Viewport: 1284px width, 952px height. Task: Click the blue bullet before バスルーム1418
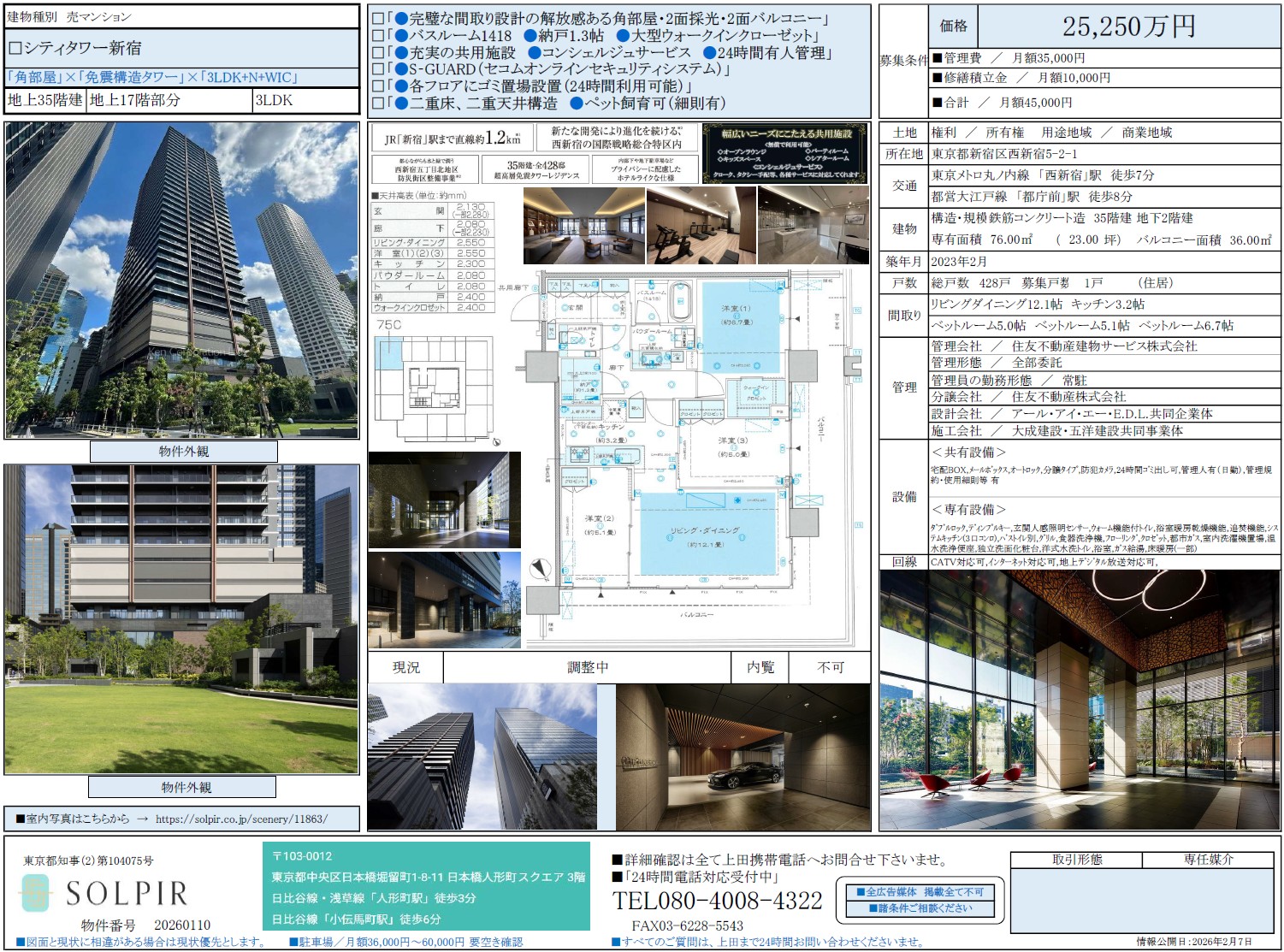(x=400, y=36)
